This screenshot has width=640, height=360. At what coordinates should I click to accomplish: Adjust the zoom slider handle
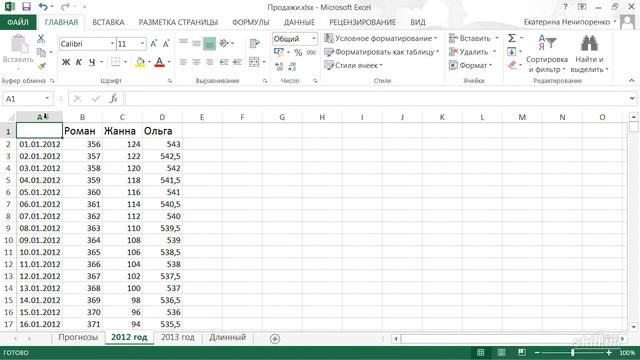pos(573,352)
